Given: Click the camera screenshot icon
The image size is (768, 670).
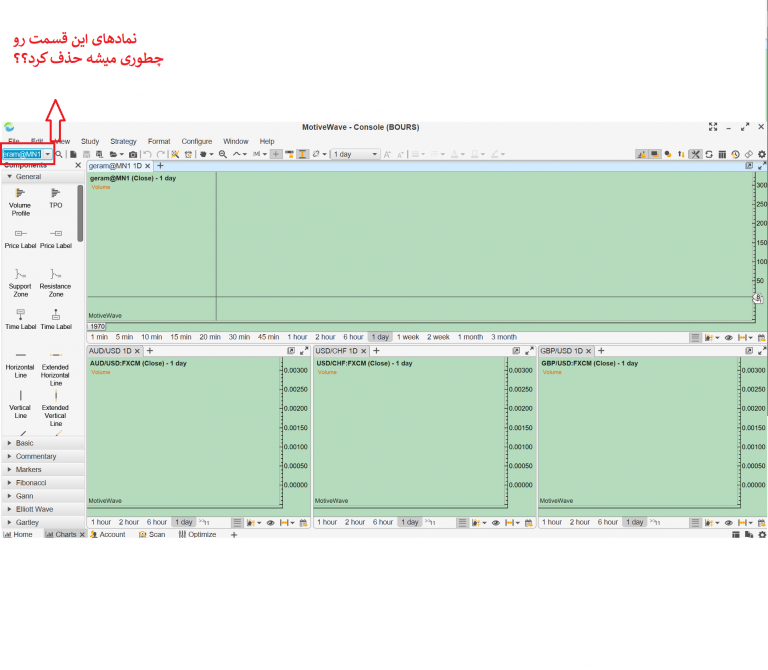Looking at the screenshot, I should pos(133,154).
